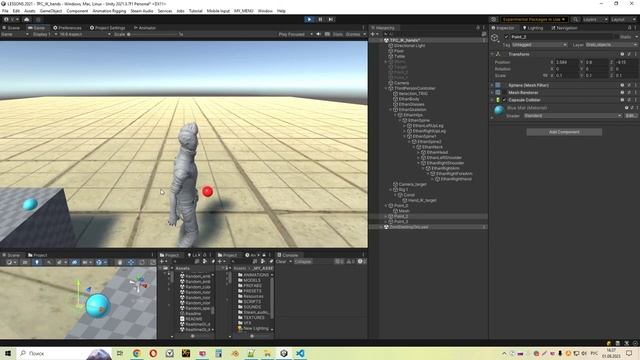Open the 16:9 Aspect dropdown
The width and height of the screenshot is (640, 360).
pyautogui.click(x=85, y=34)
